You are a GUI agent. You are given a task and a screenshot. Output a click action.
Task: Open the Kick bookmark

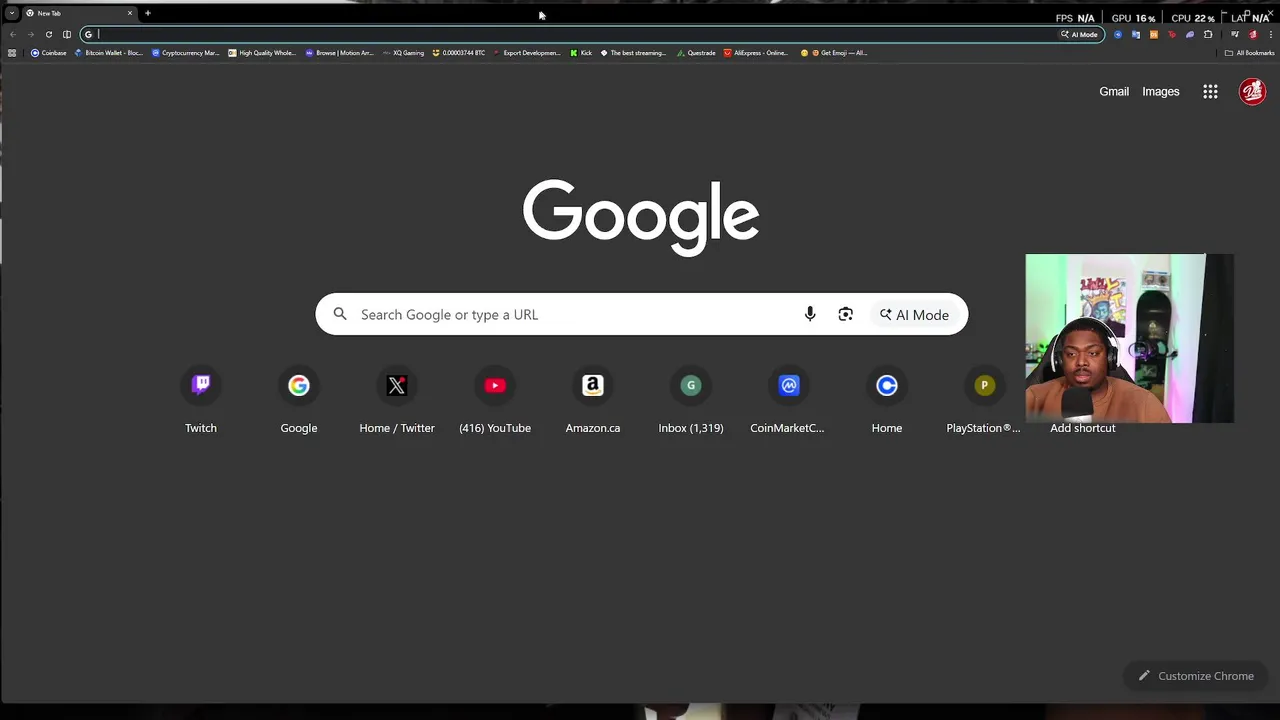tap(581, 53)
